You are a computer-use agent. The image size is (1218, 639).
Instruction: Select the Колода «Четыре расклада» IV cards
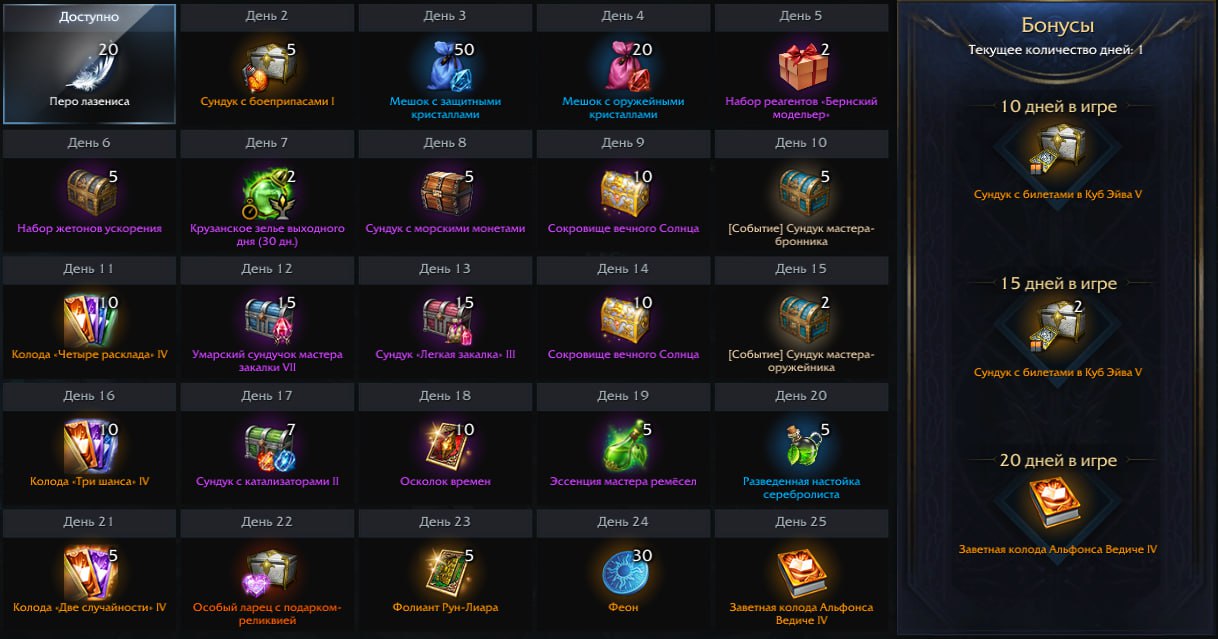88,320
